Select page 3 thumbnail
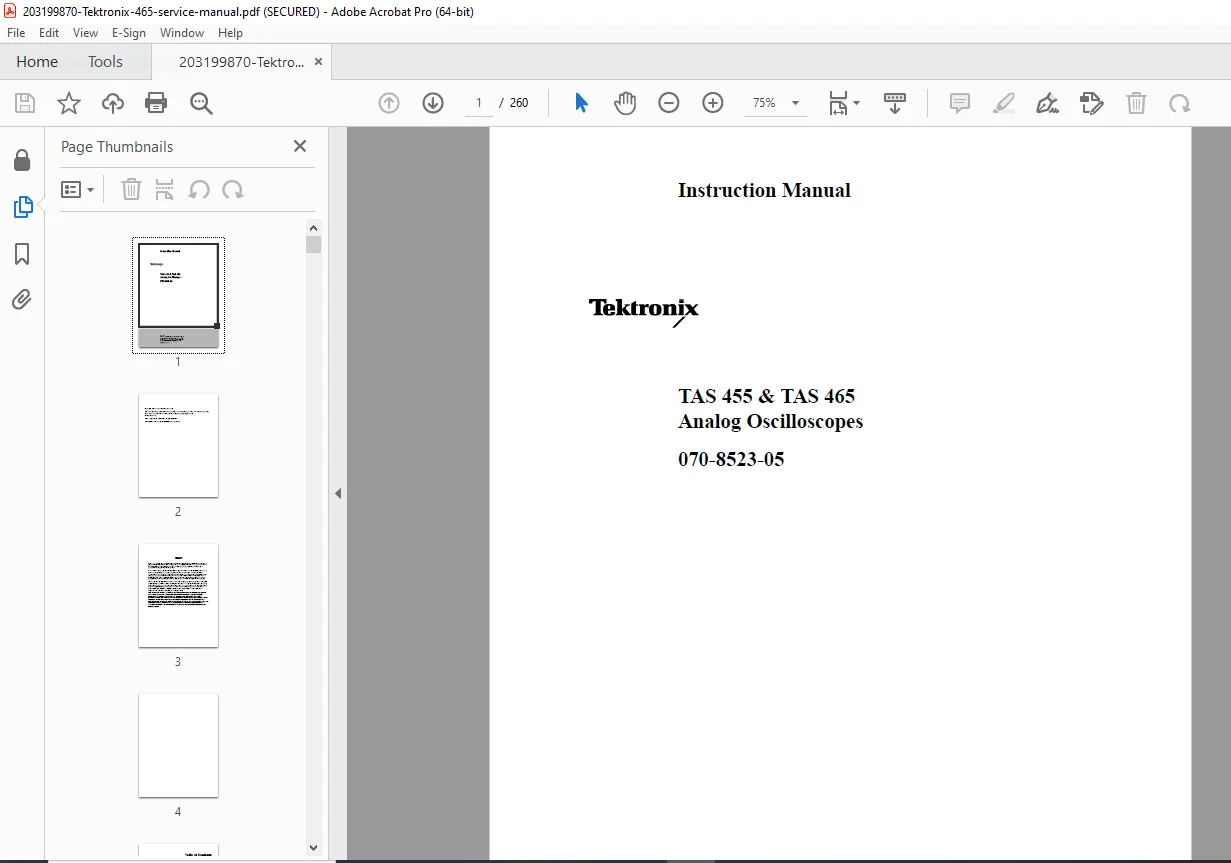Screen dimensions: 1231x863 [x=178, y=595]
